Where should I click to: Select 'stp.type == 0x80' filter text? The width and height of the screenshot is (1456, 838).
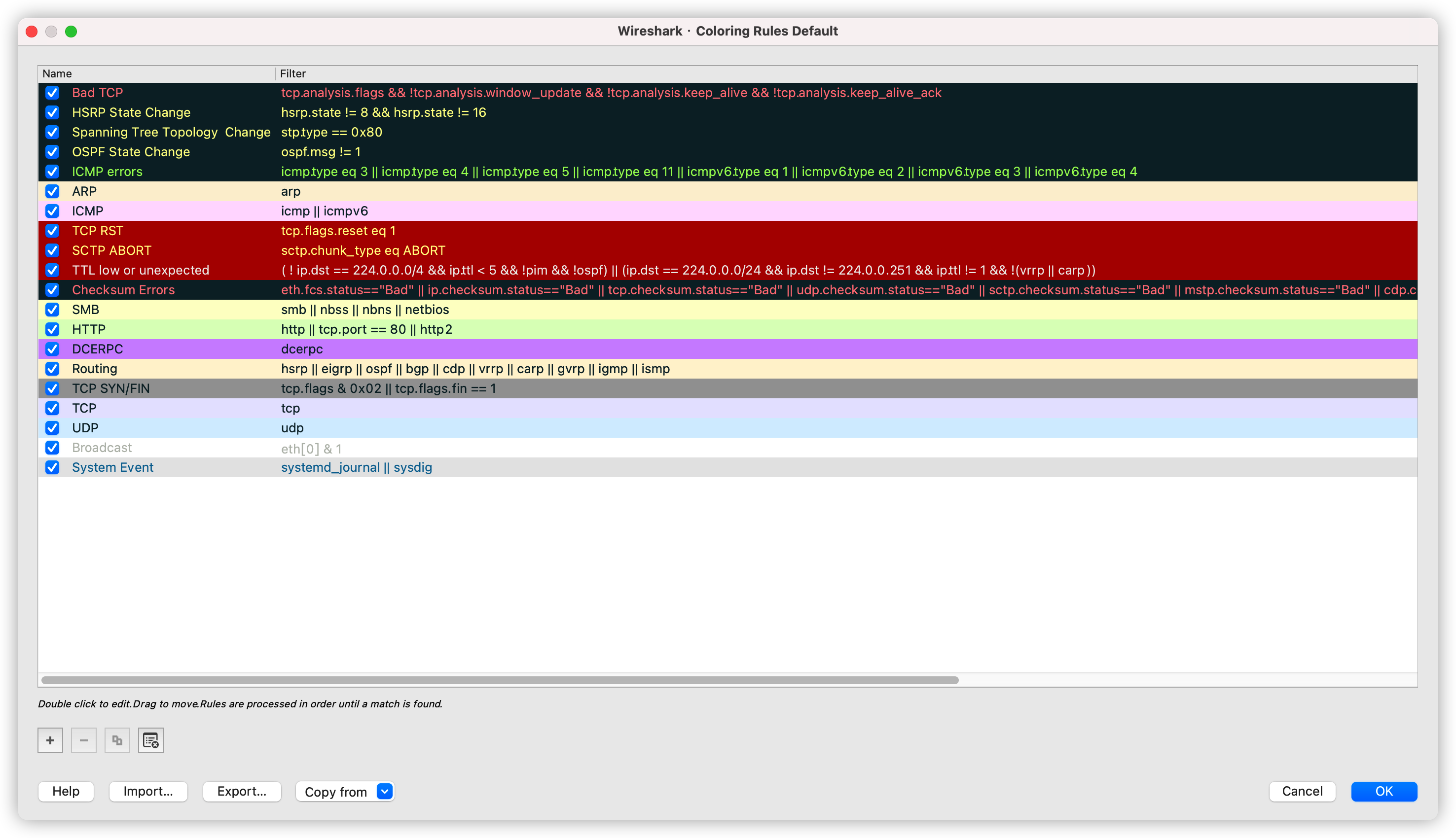coord(331,132)
